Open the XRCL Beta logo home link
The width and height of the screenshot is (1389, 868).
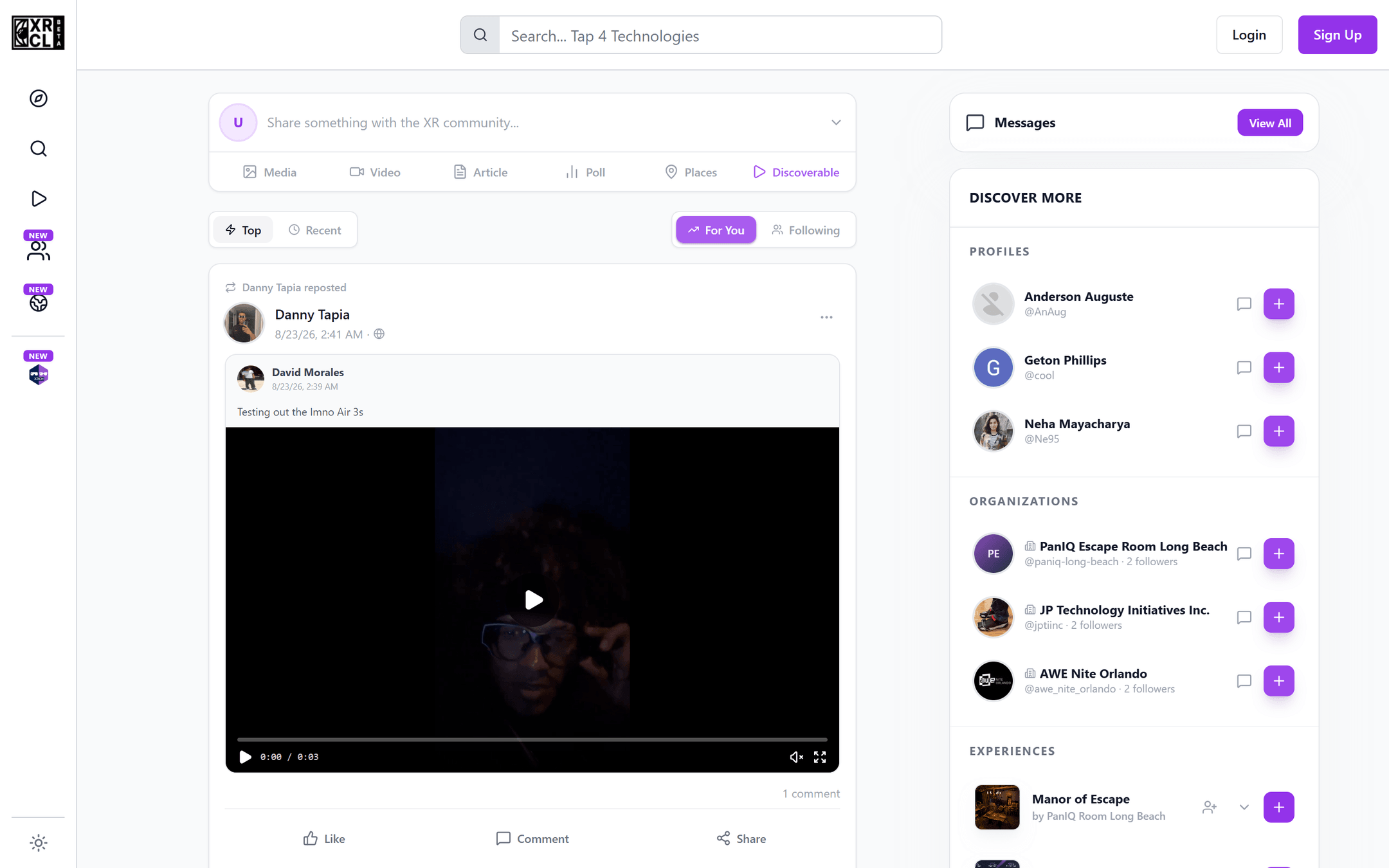tap(38, 33)
